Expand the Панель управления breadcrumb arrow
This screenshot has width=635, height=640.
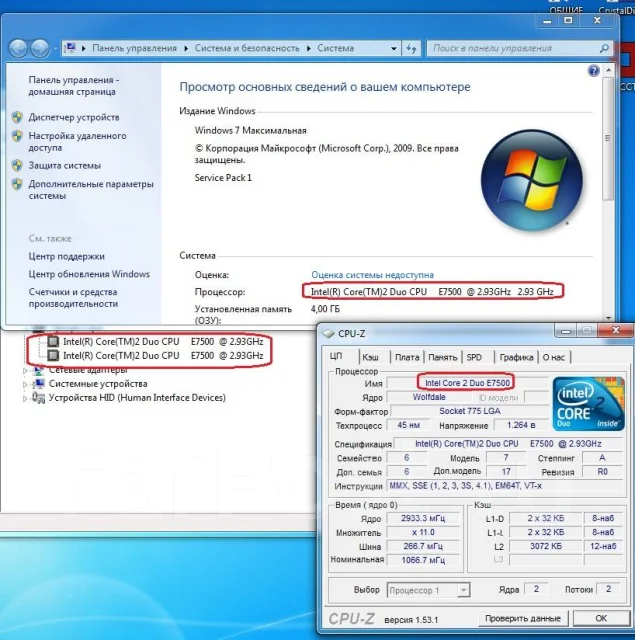tap(186, 49)
